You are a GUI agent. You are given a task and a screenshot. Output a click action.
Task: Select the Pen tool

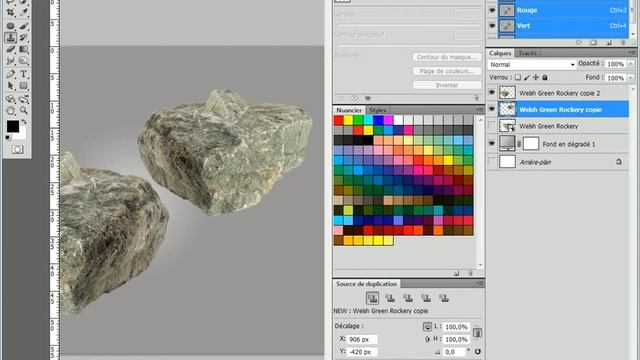point(11,74)
